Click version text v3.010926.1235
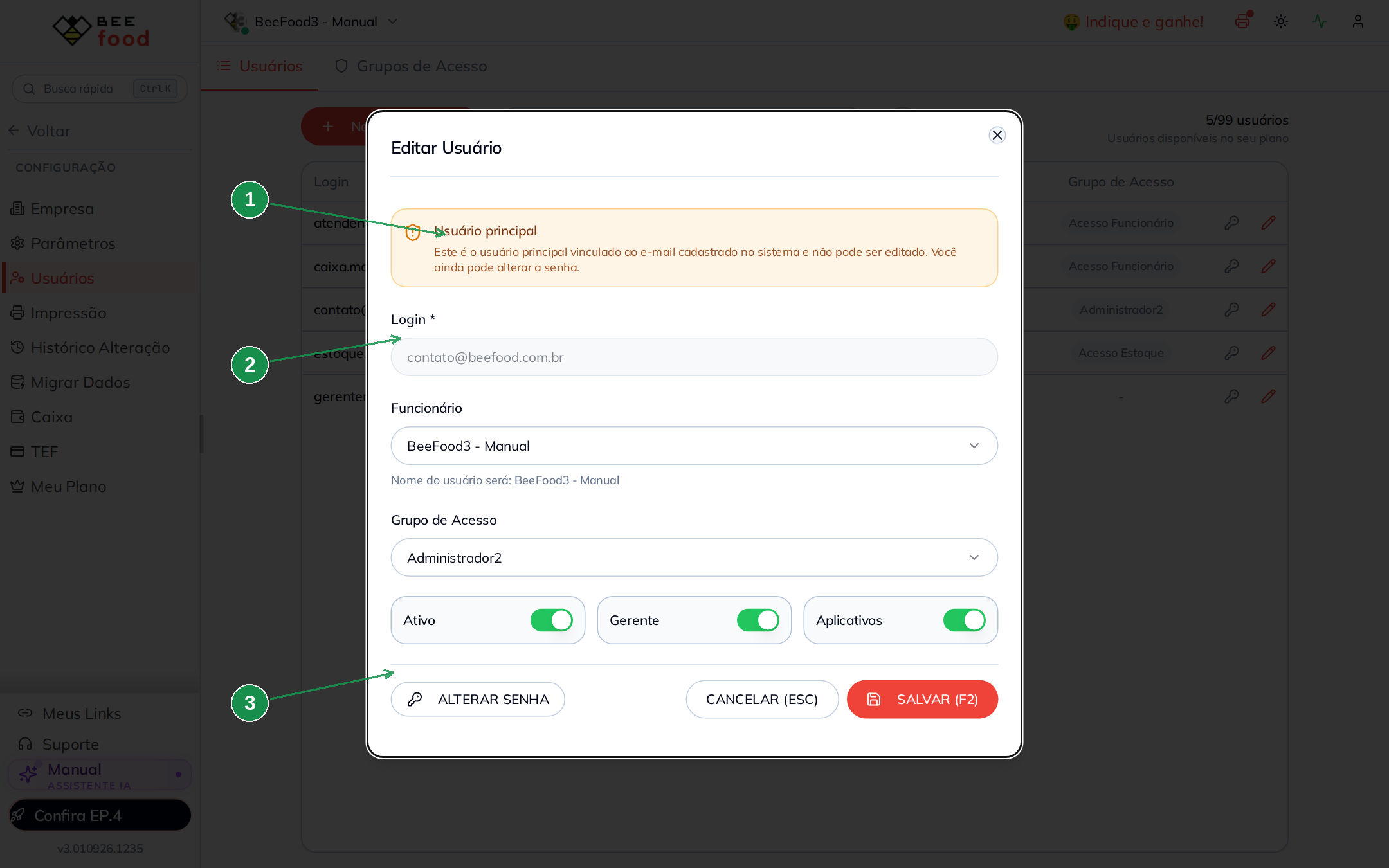Screen dimensions: 1389x868 [100, 849]
